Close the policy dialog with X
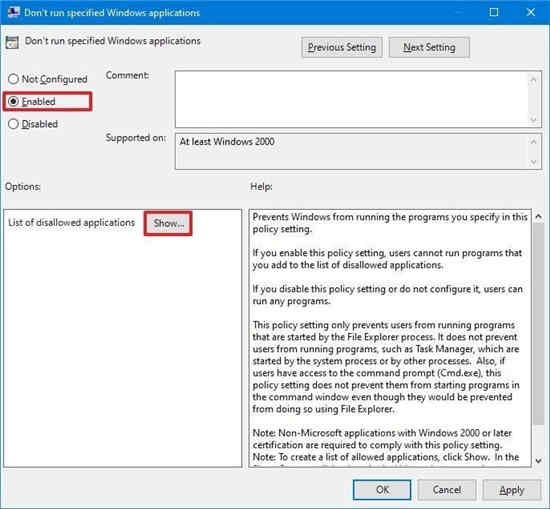 coord(531,12)
